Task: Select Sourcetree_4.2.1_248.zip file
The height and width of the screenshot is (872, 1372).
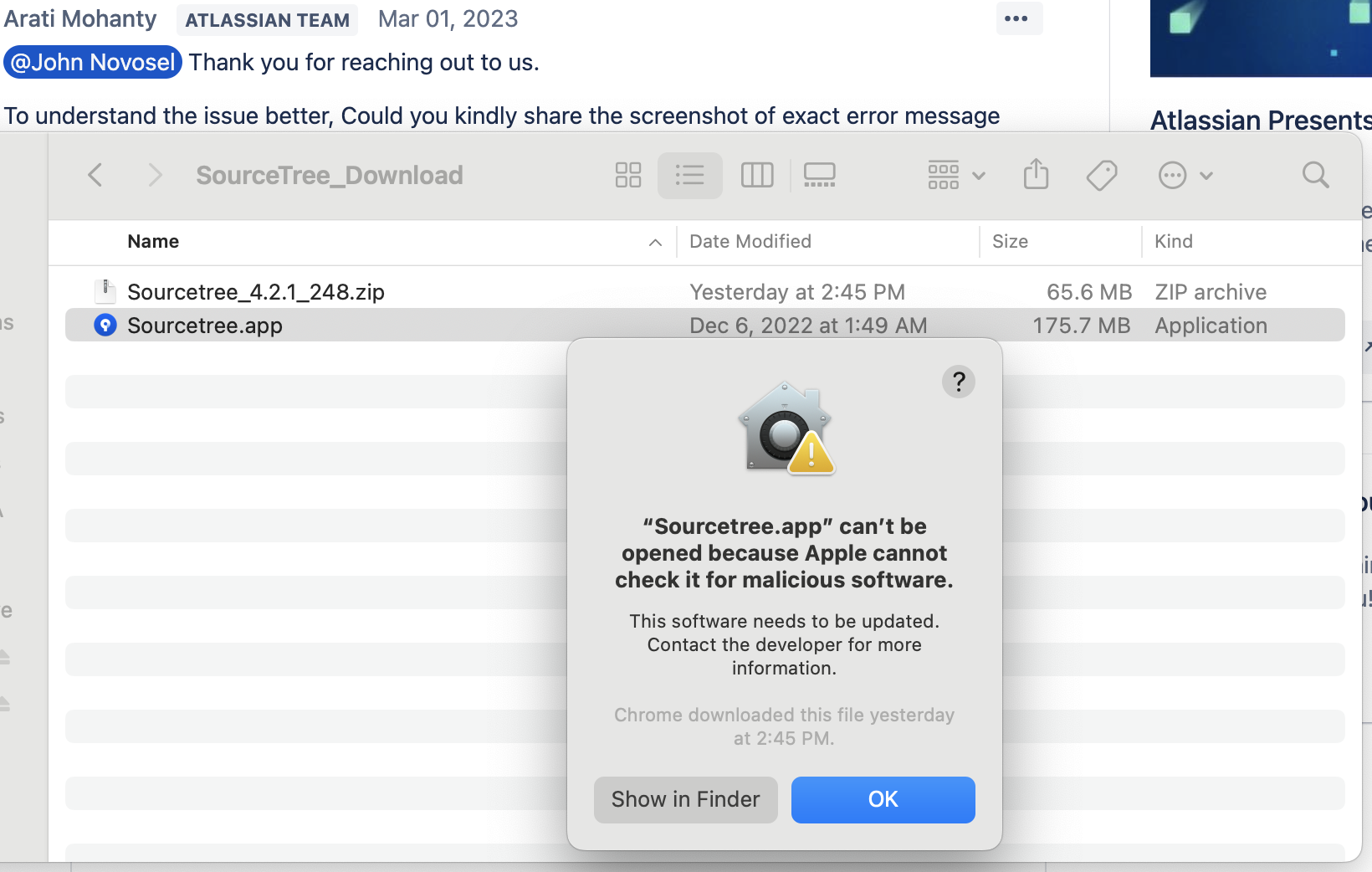Action: 255,292
